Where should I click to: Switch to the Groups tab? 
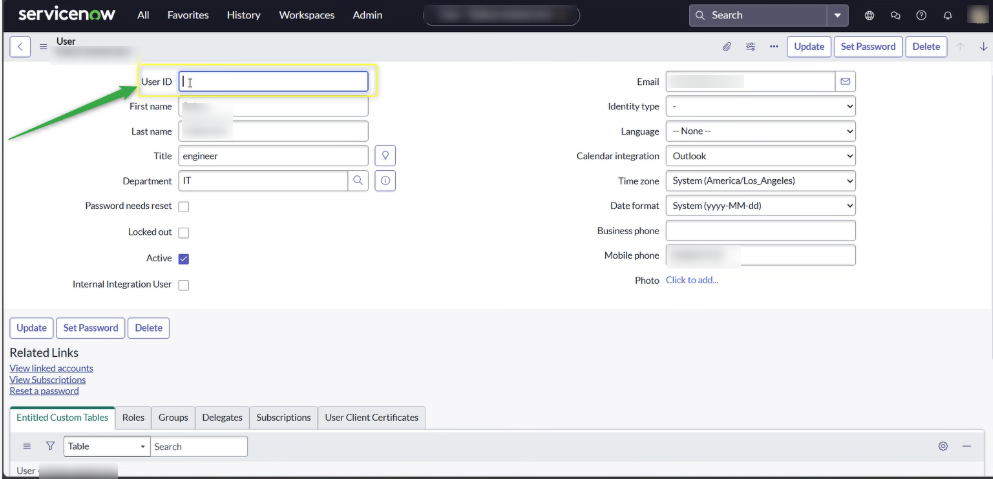coord(173,418)
